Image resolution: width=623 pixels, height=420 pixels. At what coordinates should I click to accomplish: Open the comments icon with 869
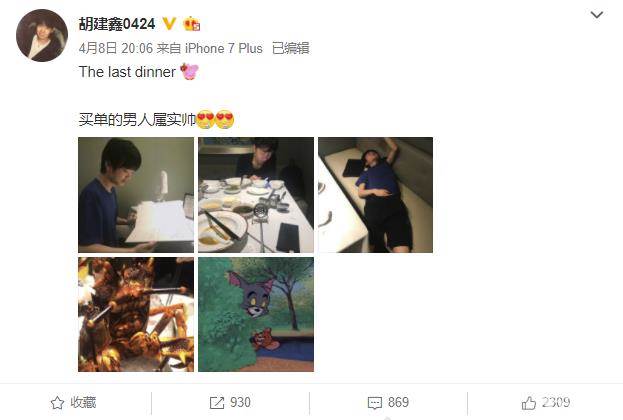tap(375, 403)
